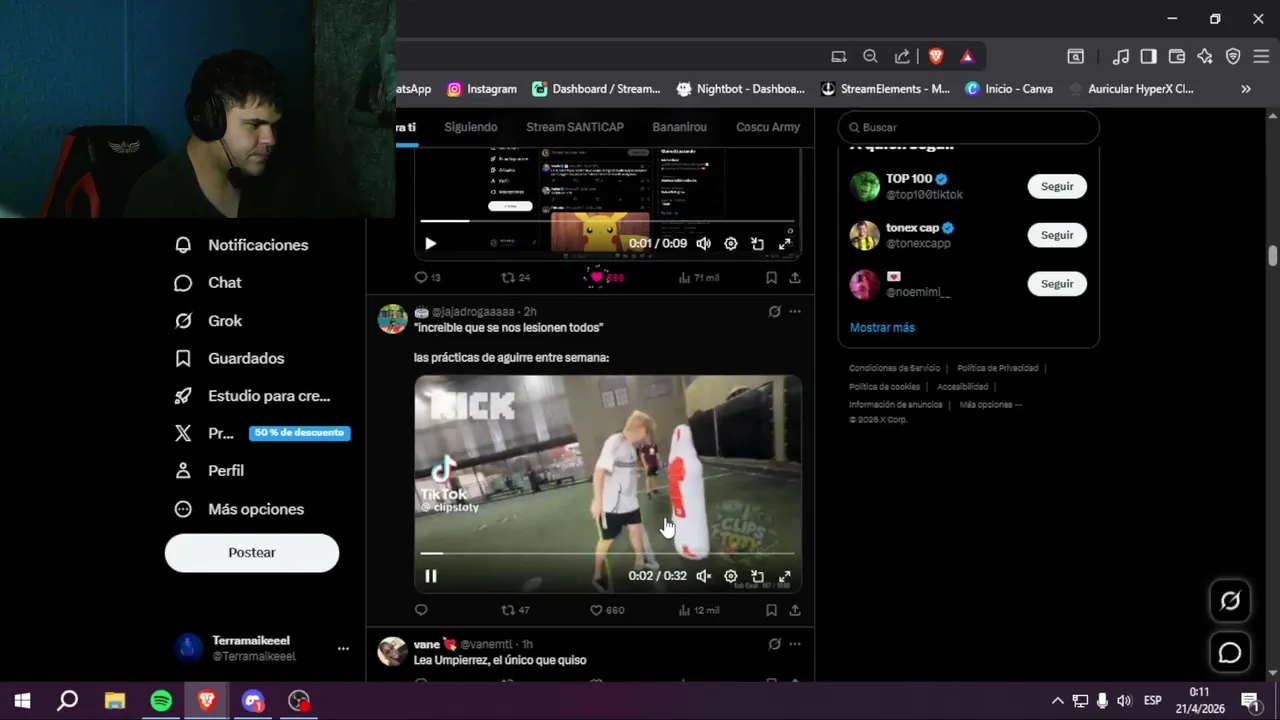Viewport: 1280px width, 720px height.
Task: Follow @noemimi__ with Seguir button
Action: (1057, 284)
